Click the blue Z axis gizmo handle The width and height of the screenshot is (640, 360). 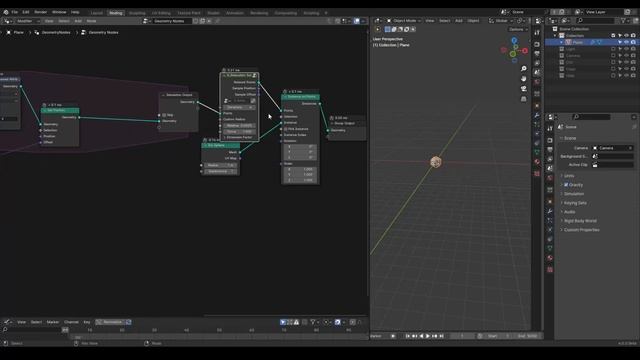click(514, 40)
